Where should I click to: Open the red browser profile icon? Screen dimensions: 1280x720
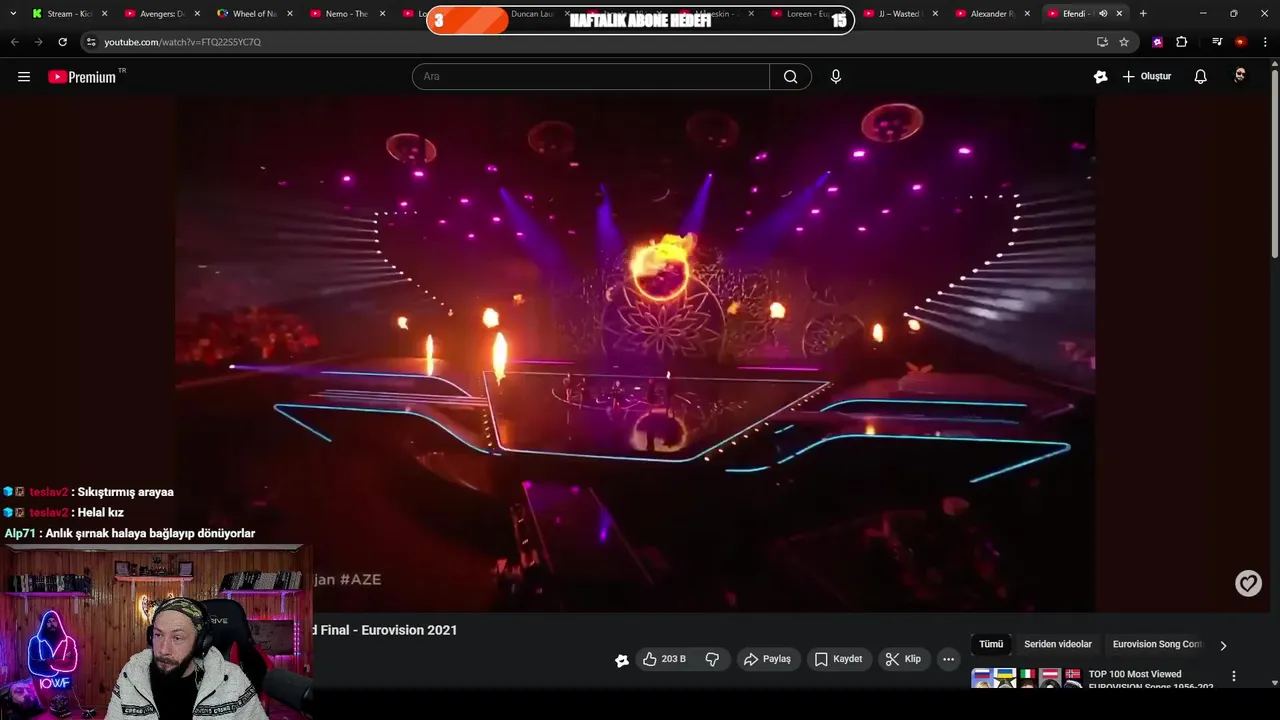[1241, 42]
